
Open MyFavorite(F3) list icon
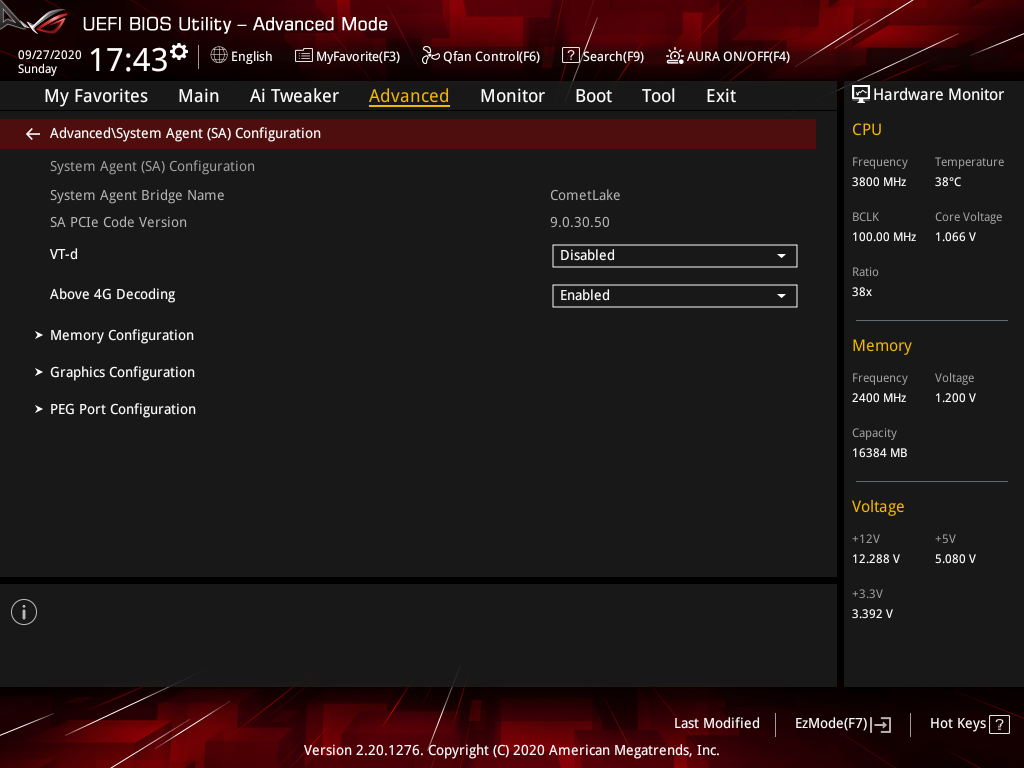coord(304,56)
